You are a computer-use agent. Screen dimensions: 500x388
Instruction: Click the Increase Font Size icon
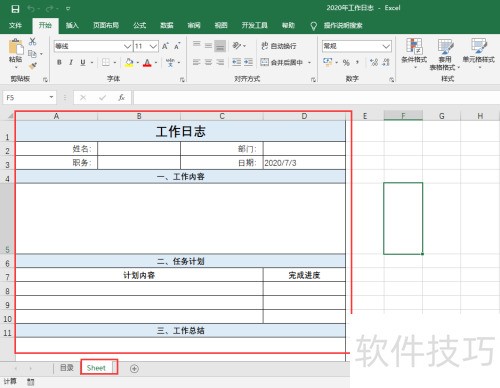165,46
